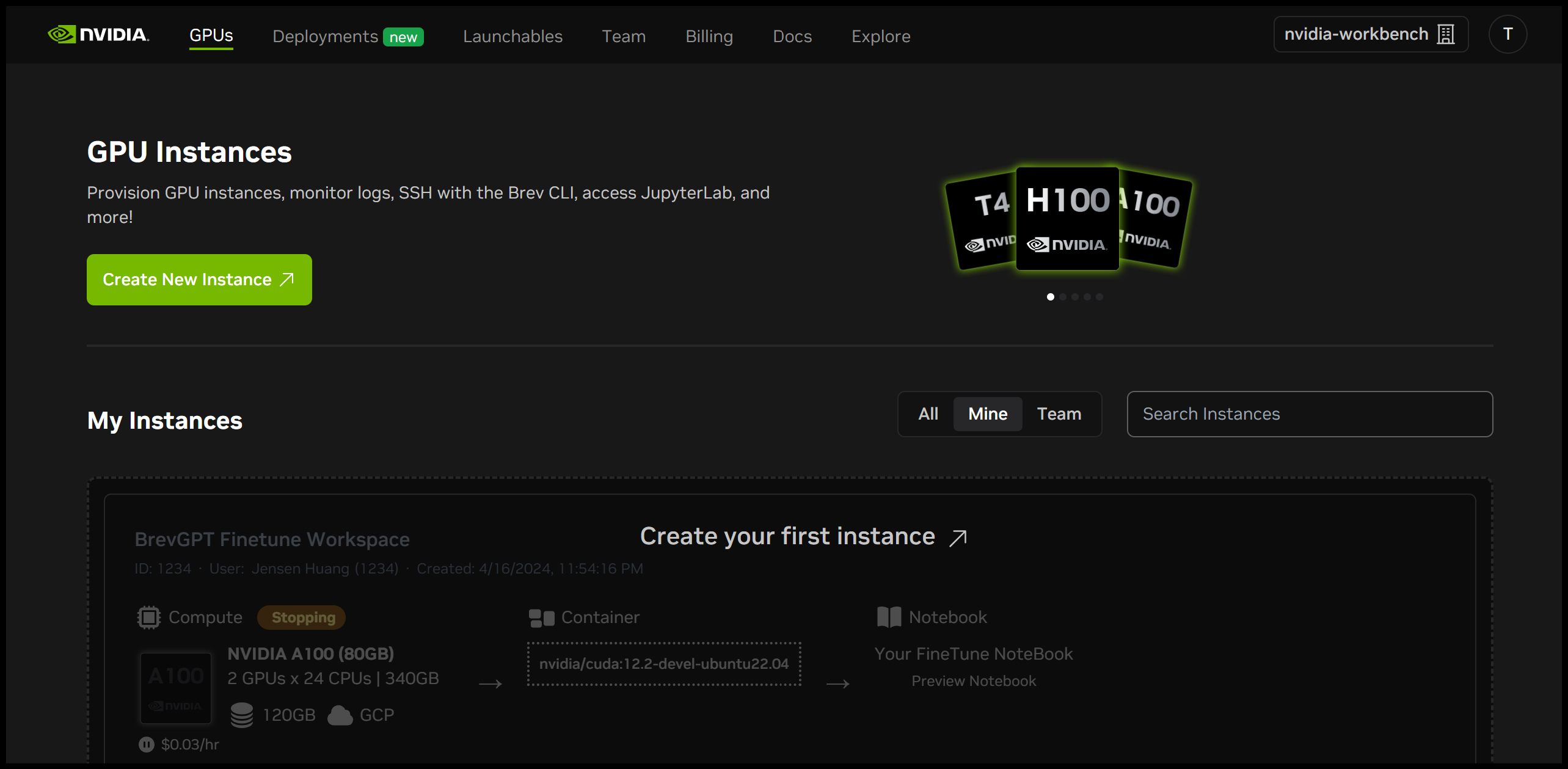
Task: Click 'Create your first instance' link
Action: pyautogui.click(x=787, y=536)
